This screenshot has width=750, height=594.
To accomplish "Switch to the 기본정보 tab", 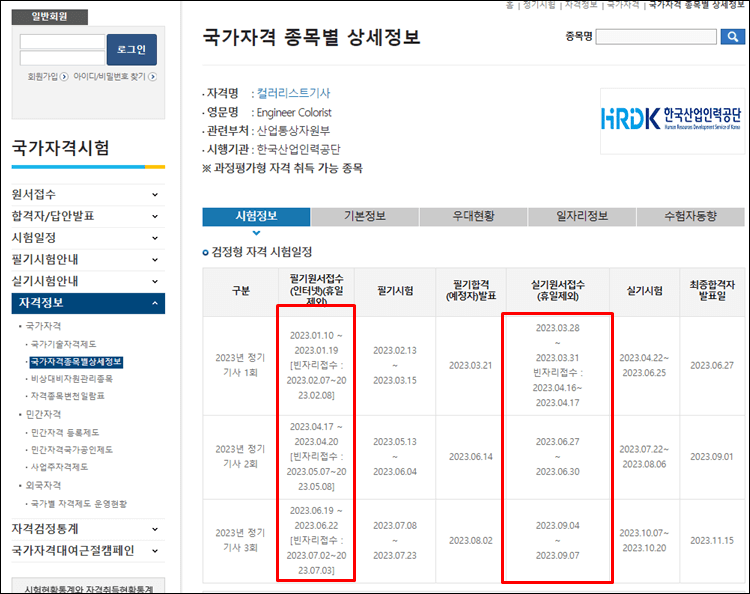I will 365,217.
